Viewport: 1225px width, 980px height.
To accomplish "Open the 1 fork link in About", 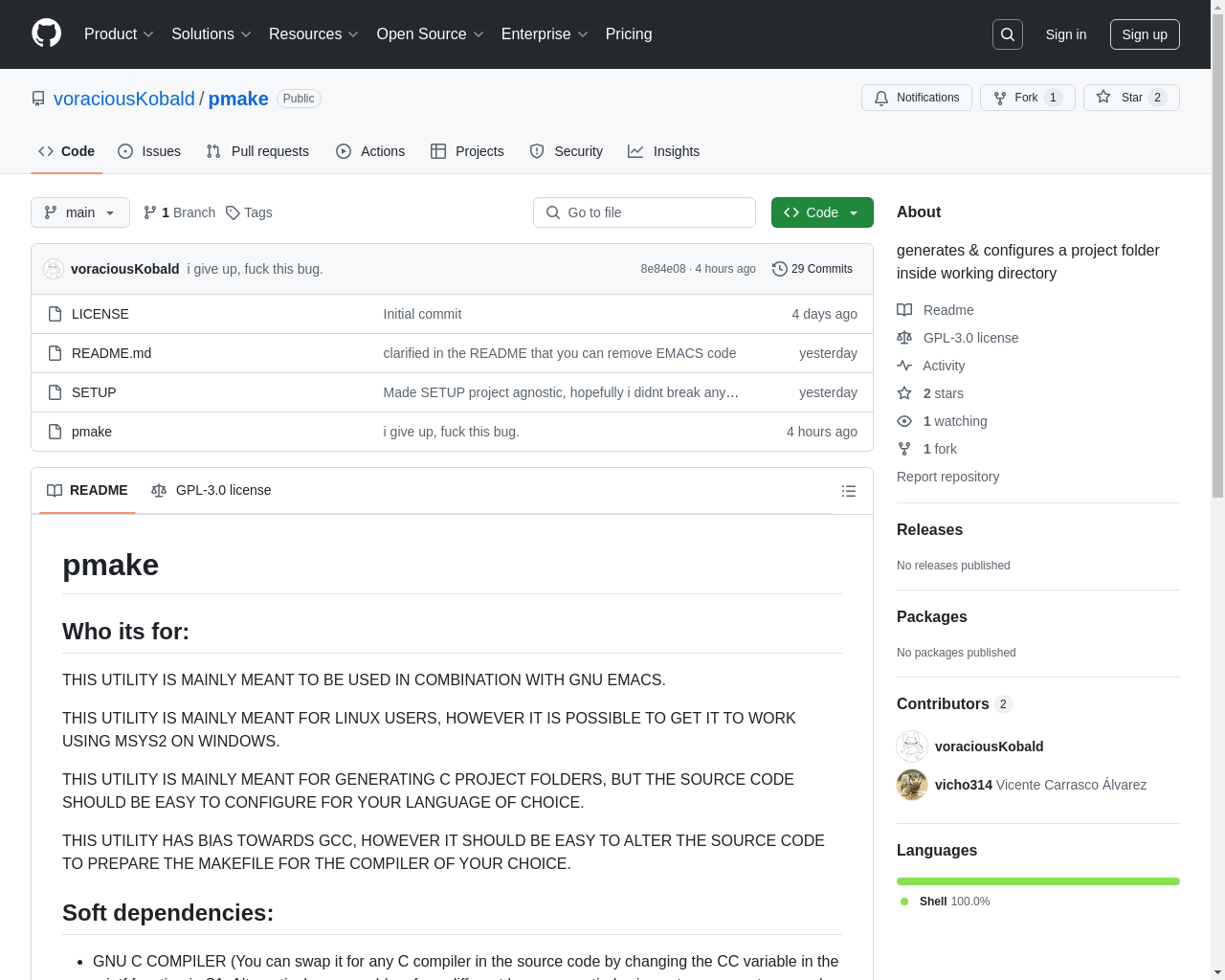I will pos(926,449).
